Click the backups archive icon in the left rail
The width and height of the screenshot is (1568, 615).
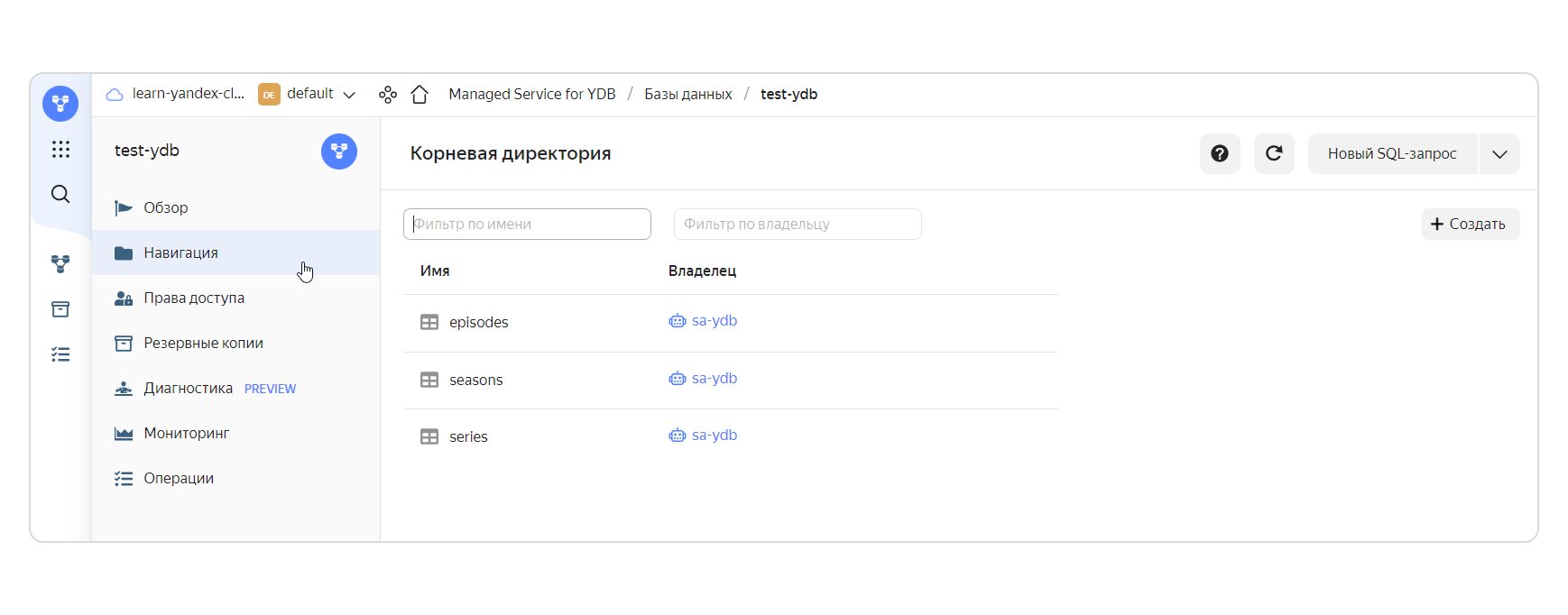(x=60, y=309)
